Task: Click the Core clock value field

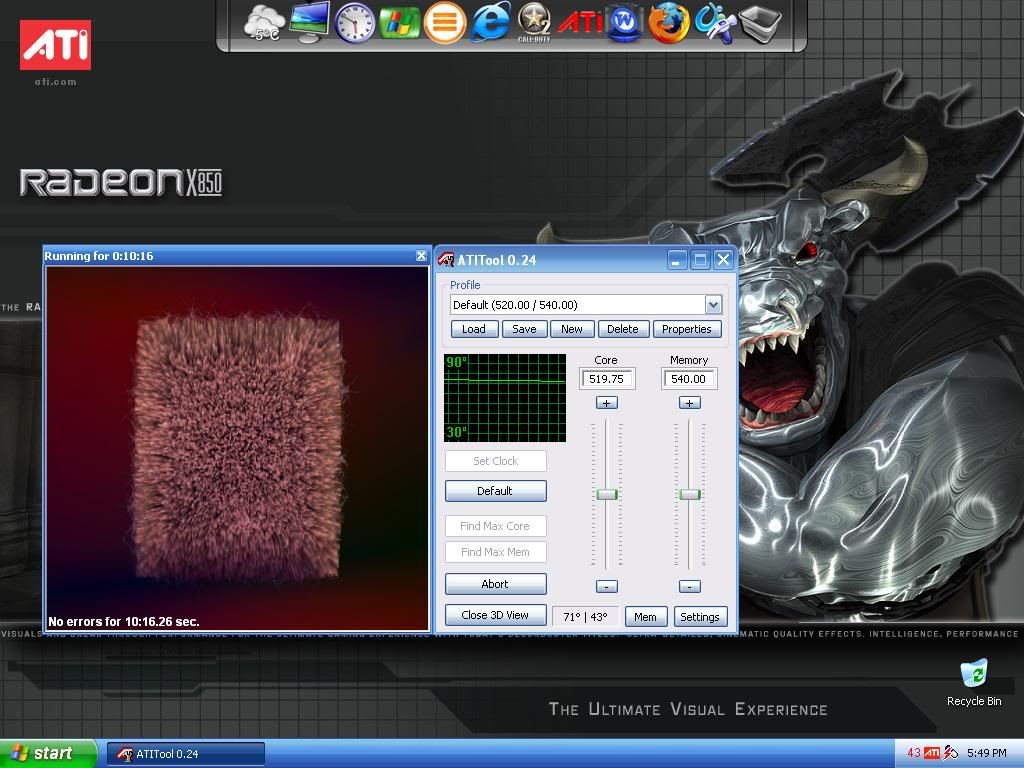Action: point(606,379)
